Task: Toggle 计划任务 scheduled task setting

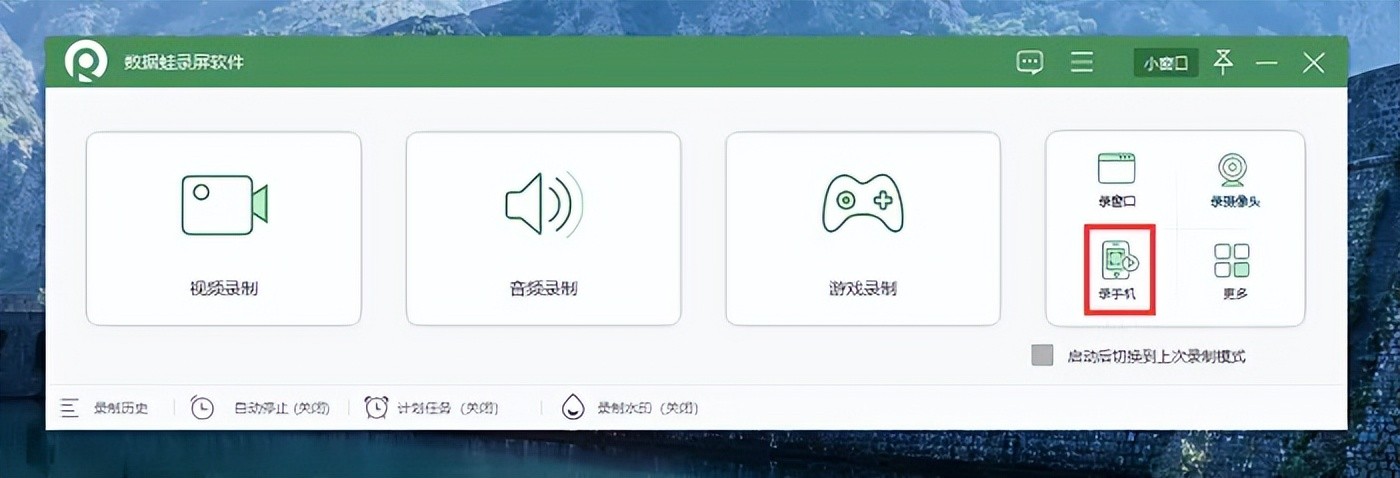Action: tap(431, 408)
